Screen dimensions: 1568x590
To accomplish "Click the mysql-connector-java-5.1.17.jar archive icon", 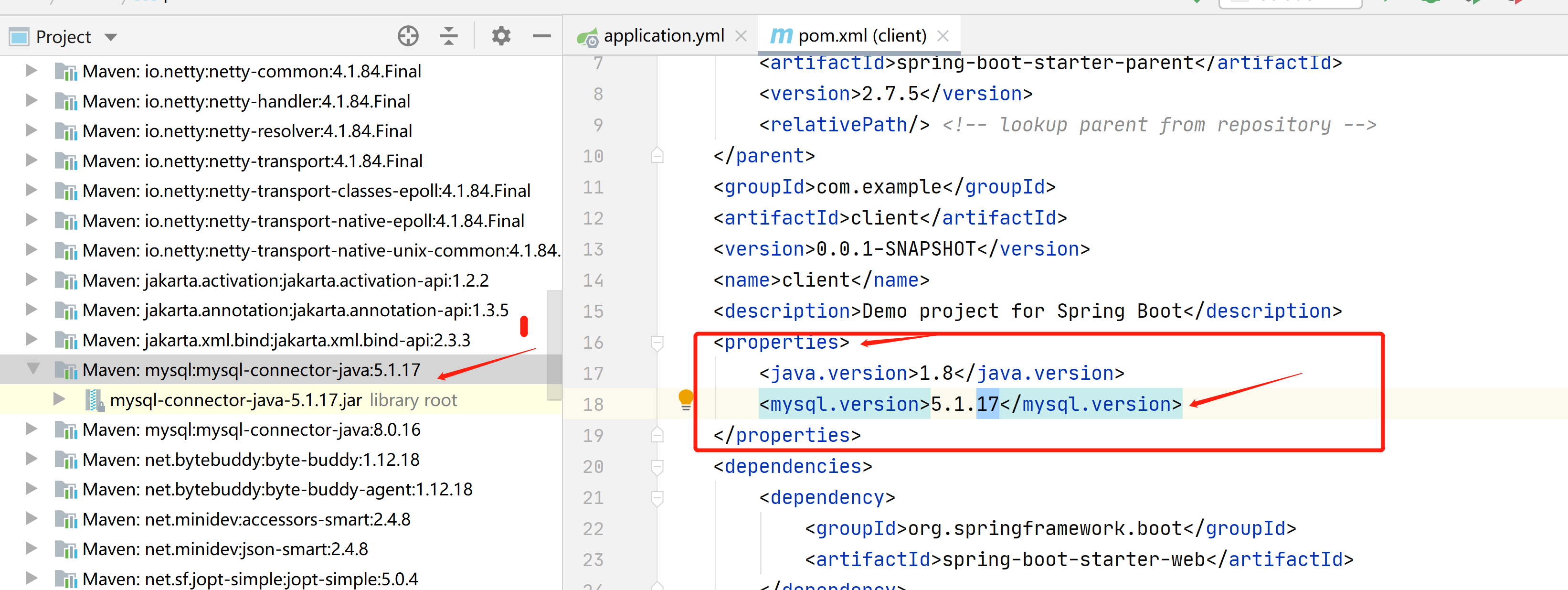I will 94,400.
